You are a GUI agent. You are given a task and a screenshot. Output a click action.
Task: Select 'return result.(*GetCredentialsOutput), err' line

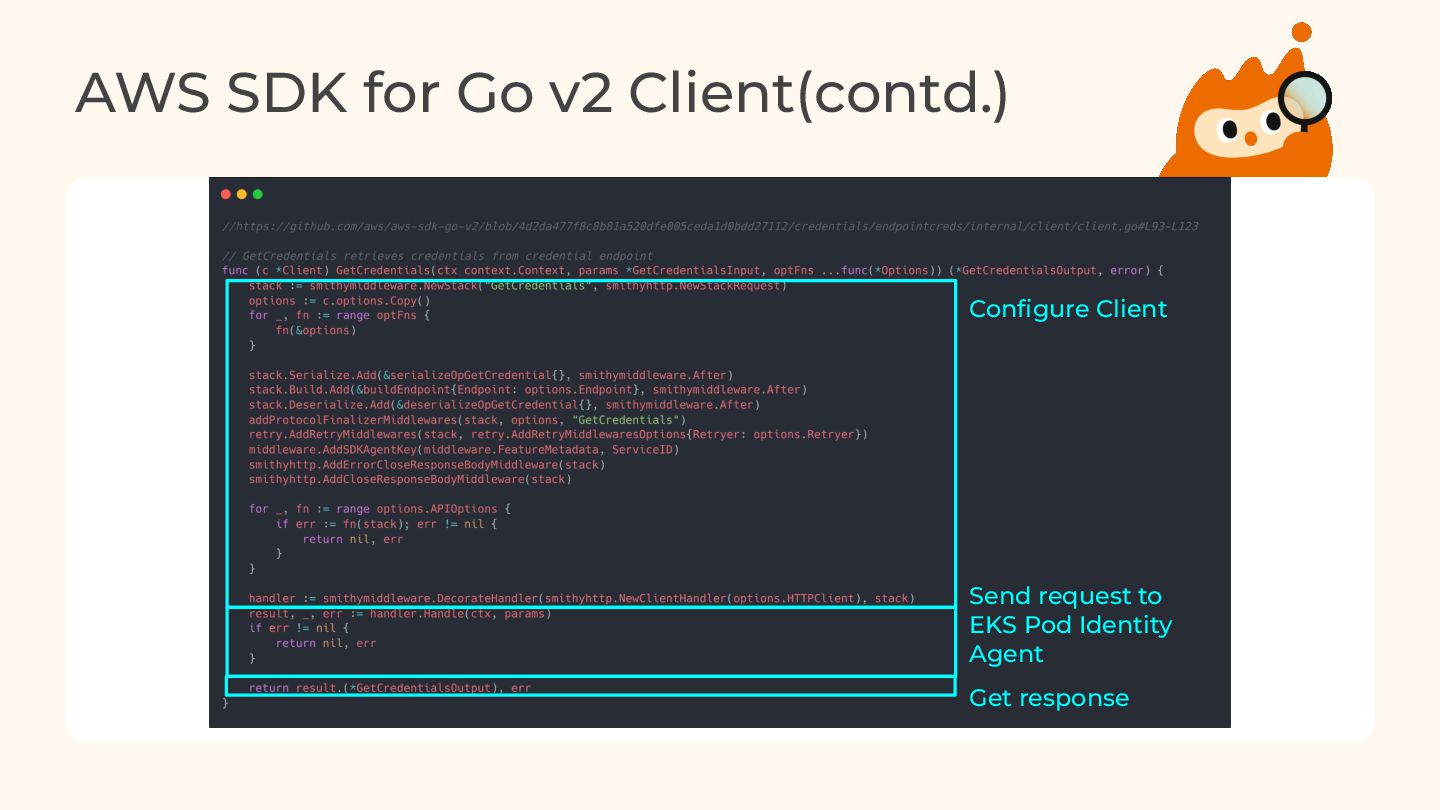coord(390,688)
